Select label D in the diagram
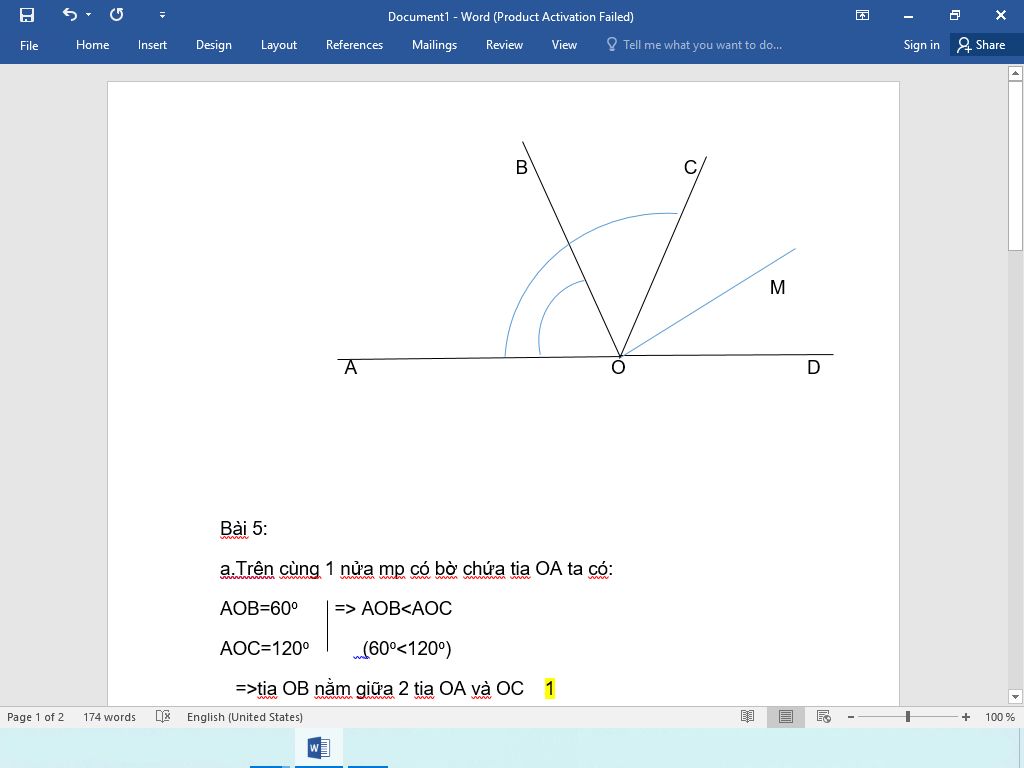 click(x=813, y=368)
